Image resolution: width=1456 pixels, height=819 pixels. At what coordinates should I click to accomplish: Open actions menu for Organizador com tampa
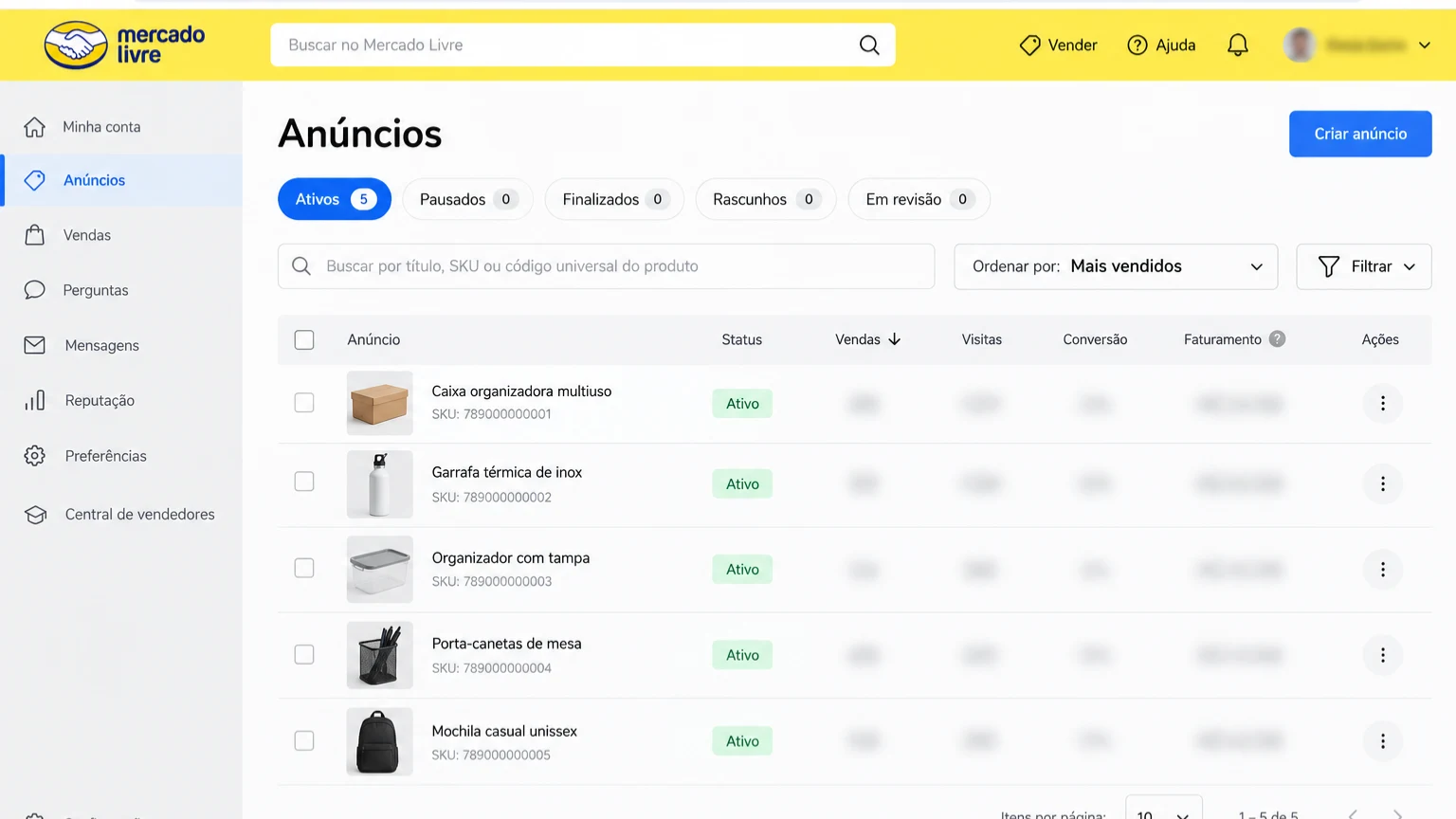click(1383, 569)
